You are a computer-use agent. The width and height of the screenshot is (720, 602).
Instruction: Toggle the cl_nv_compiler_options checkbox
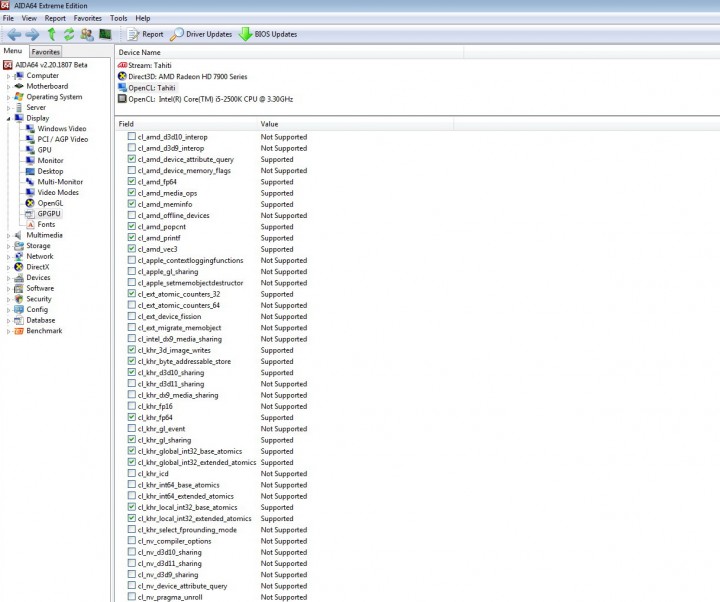pos(132,540)
